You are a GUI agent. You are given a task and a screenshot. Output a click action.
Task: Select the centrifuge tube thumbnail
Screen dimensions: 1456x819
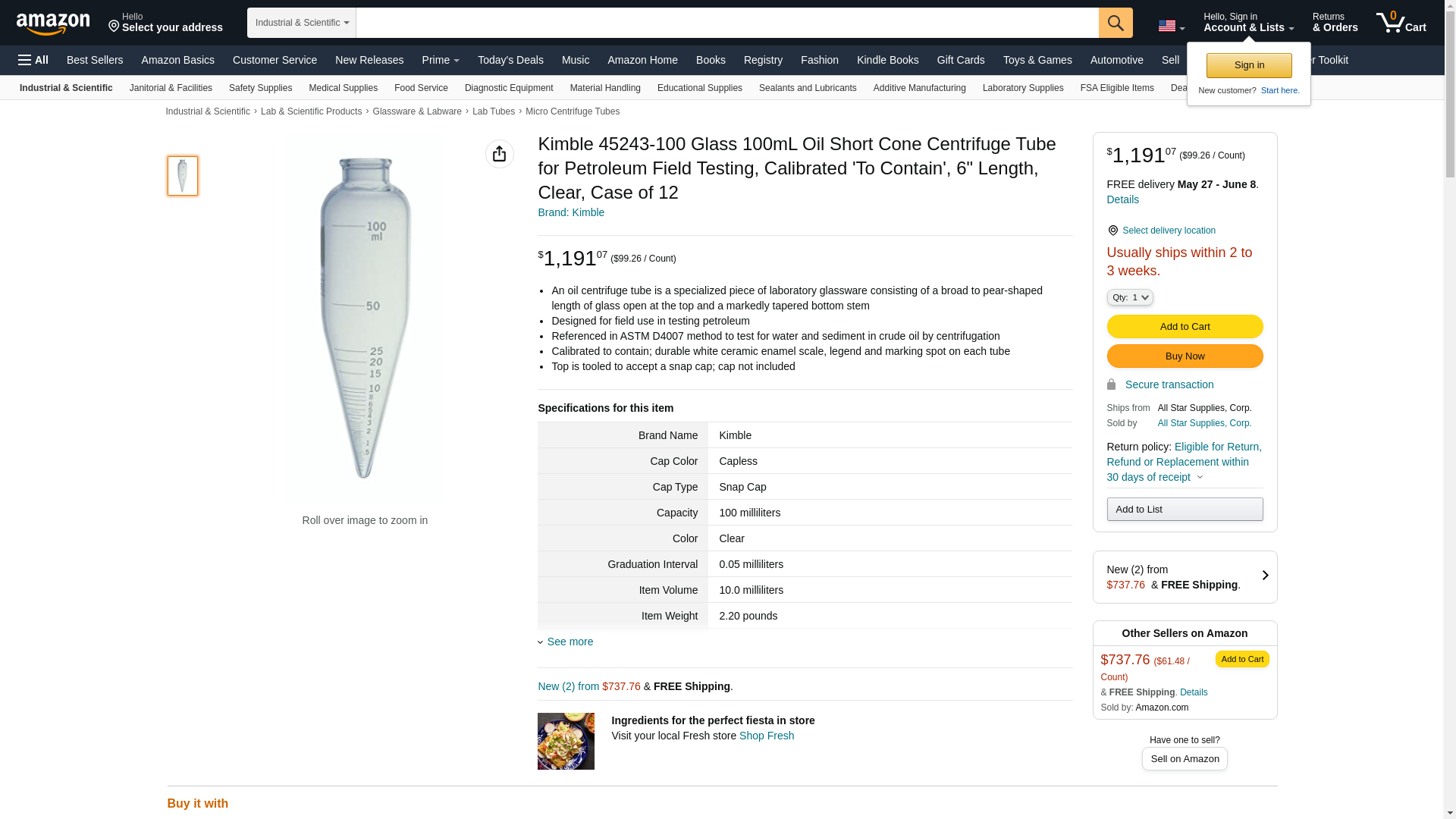182,176
